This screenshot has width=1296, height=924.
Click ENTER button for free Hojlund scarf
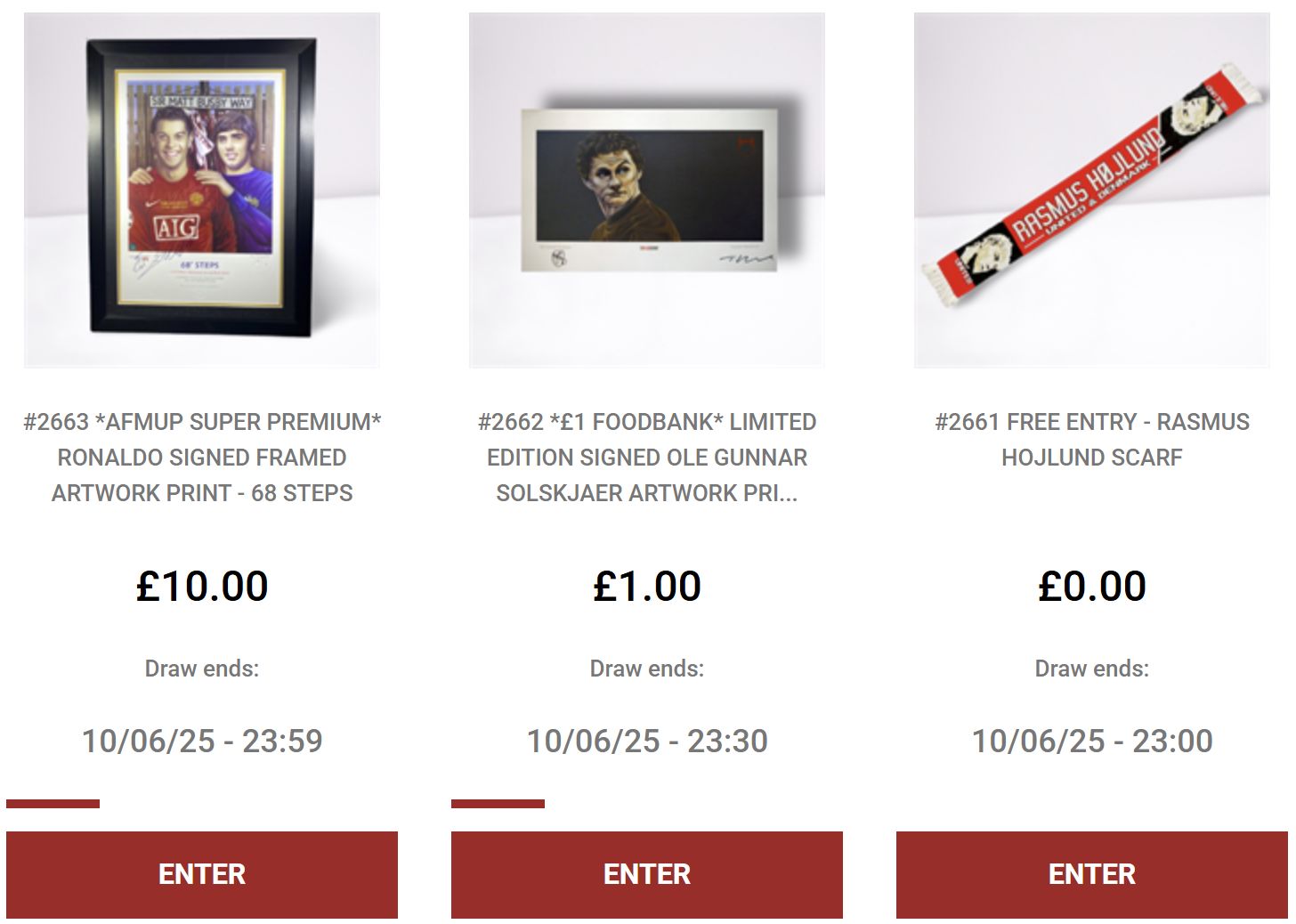1092,874
